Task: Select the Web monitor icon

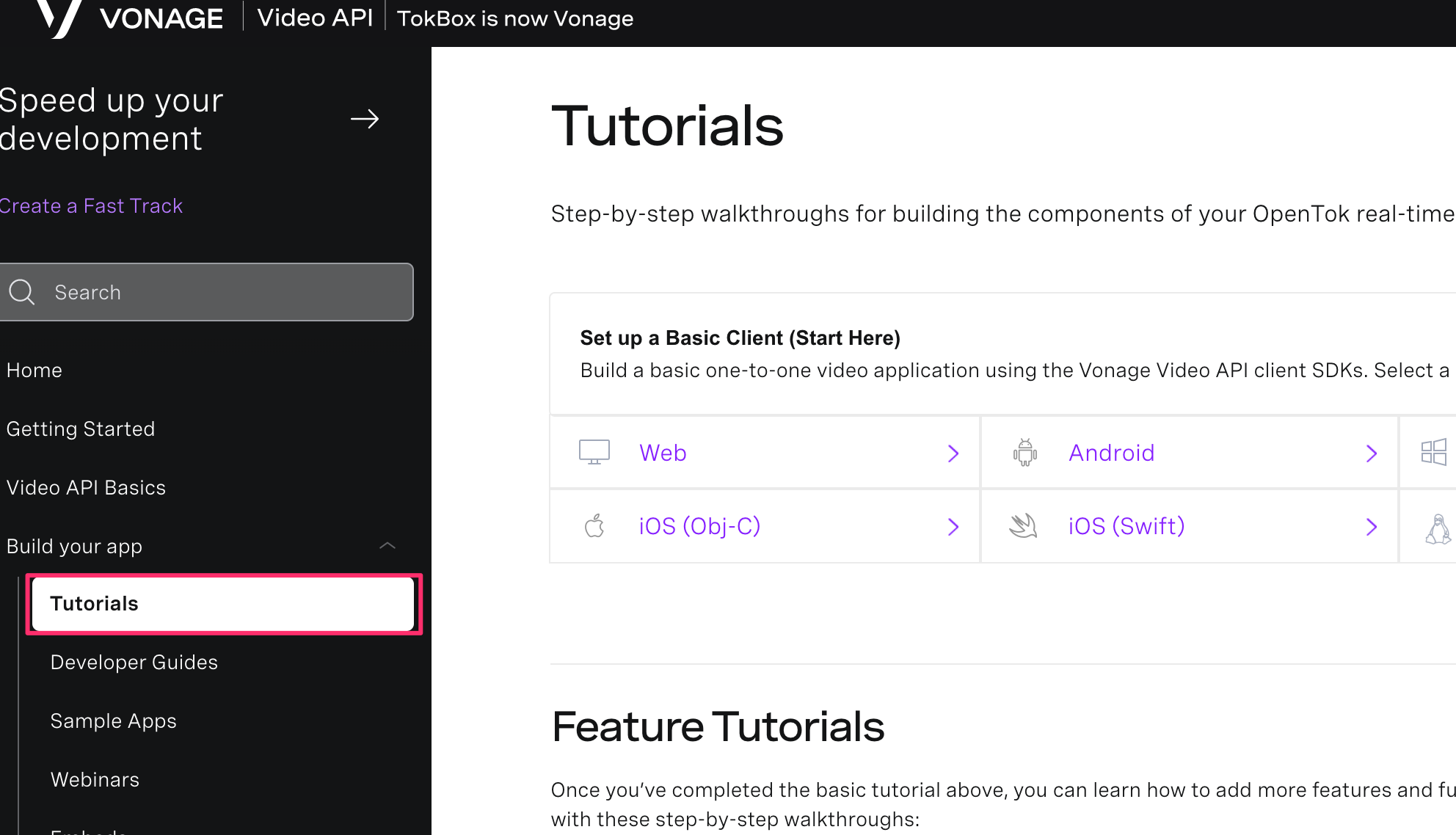Action: tap(594, 452)
